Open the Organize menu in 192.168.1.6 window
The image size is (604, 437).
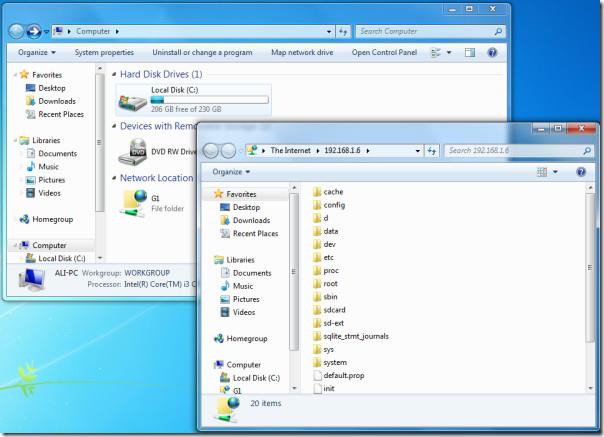(x=232, y=171)
